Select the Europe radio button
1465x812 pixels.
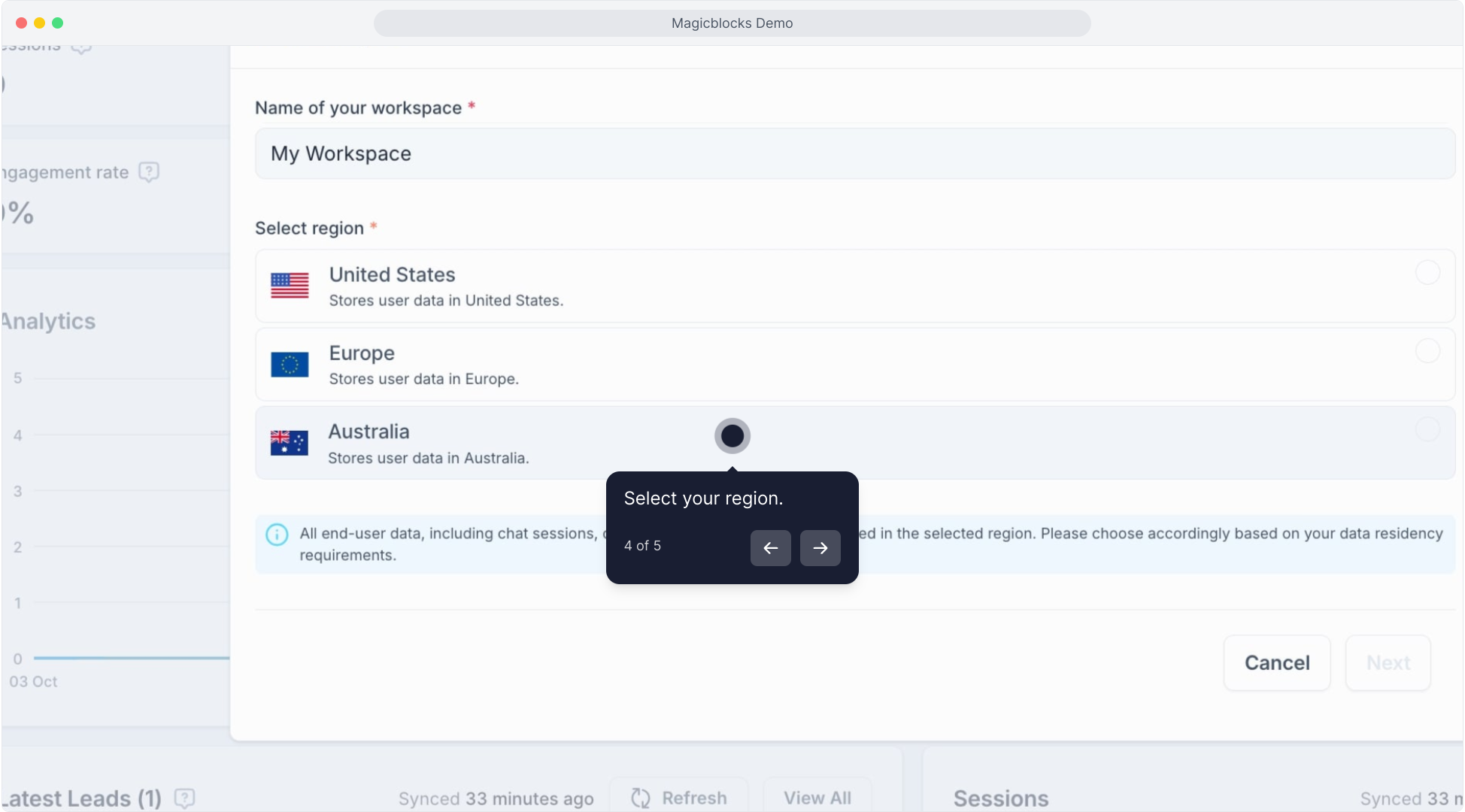[1427, 351]
